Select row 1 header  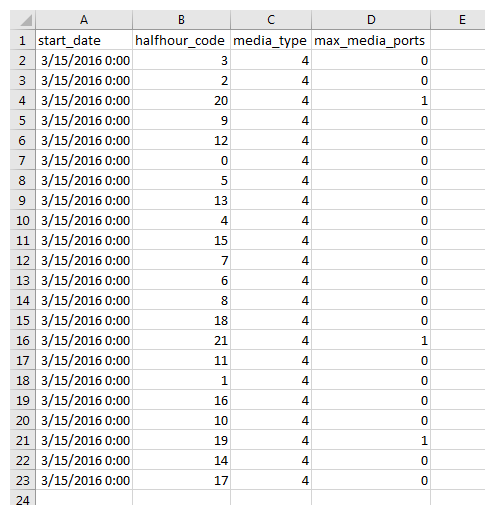point(23,40)
